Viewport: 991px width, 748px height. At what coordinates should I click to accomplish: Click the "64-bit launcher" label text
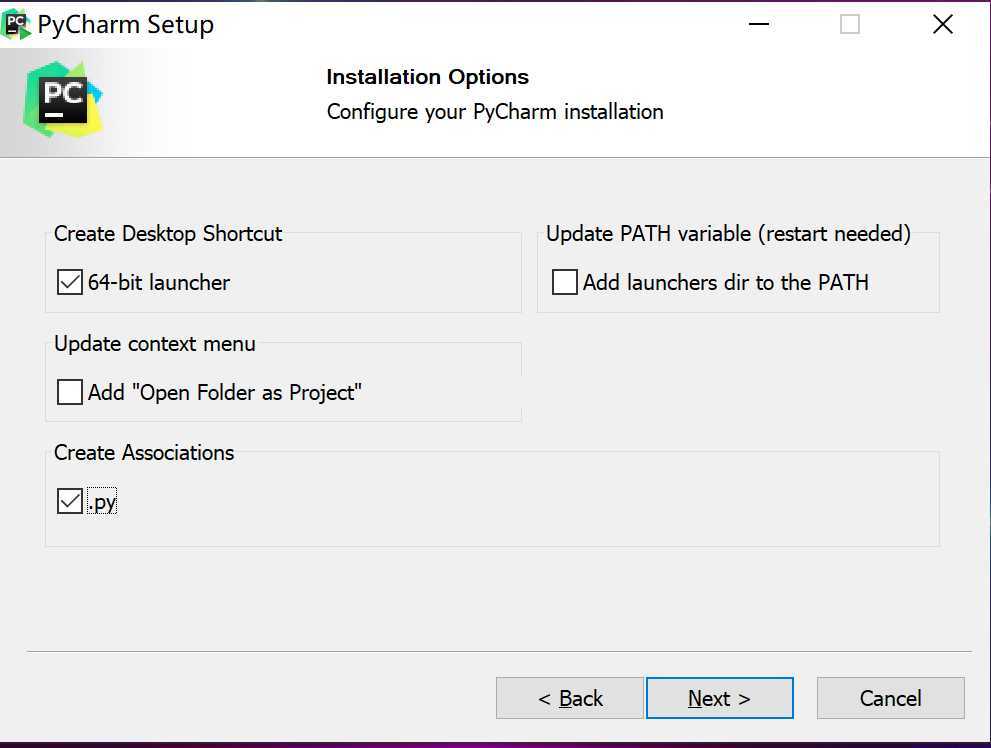(x=159, y=282)
